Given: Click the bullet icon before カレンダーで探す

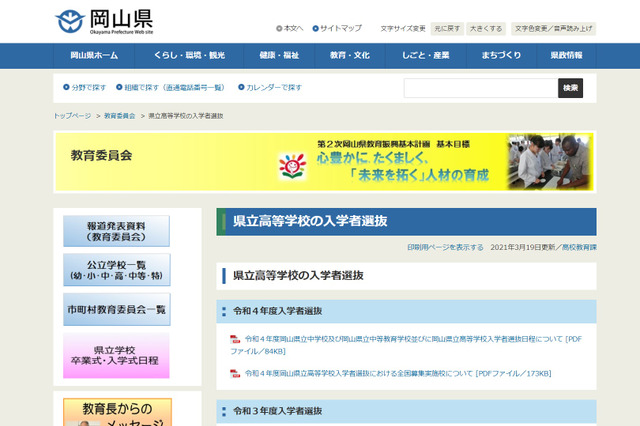Looking at the screenshot, I should click(241, 87).
